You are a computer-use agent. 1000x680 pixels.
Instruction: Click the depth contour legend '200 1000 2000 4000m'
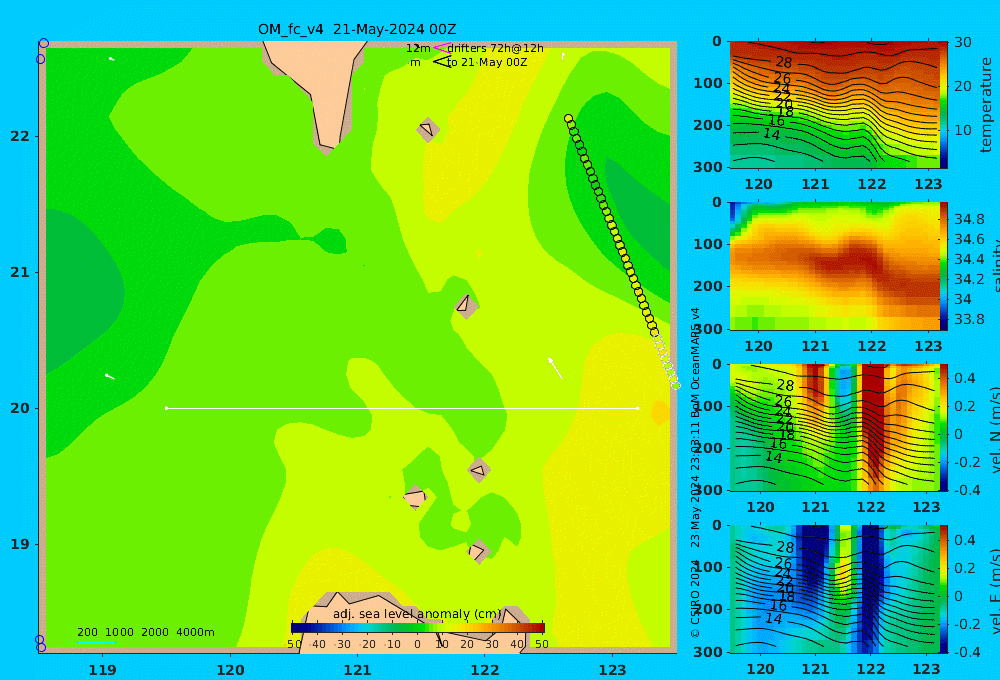[x=145, y=632]
